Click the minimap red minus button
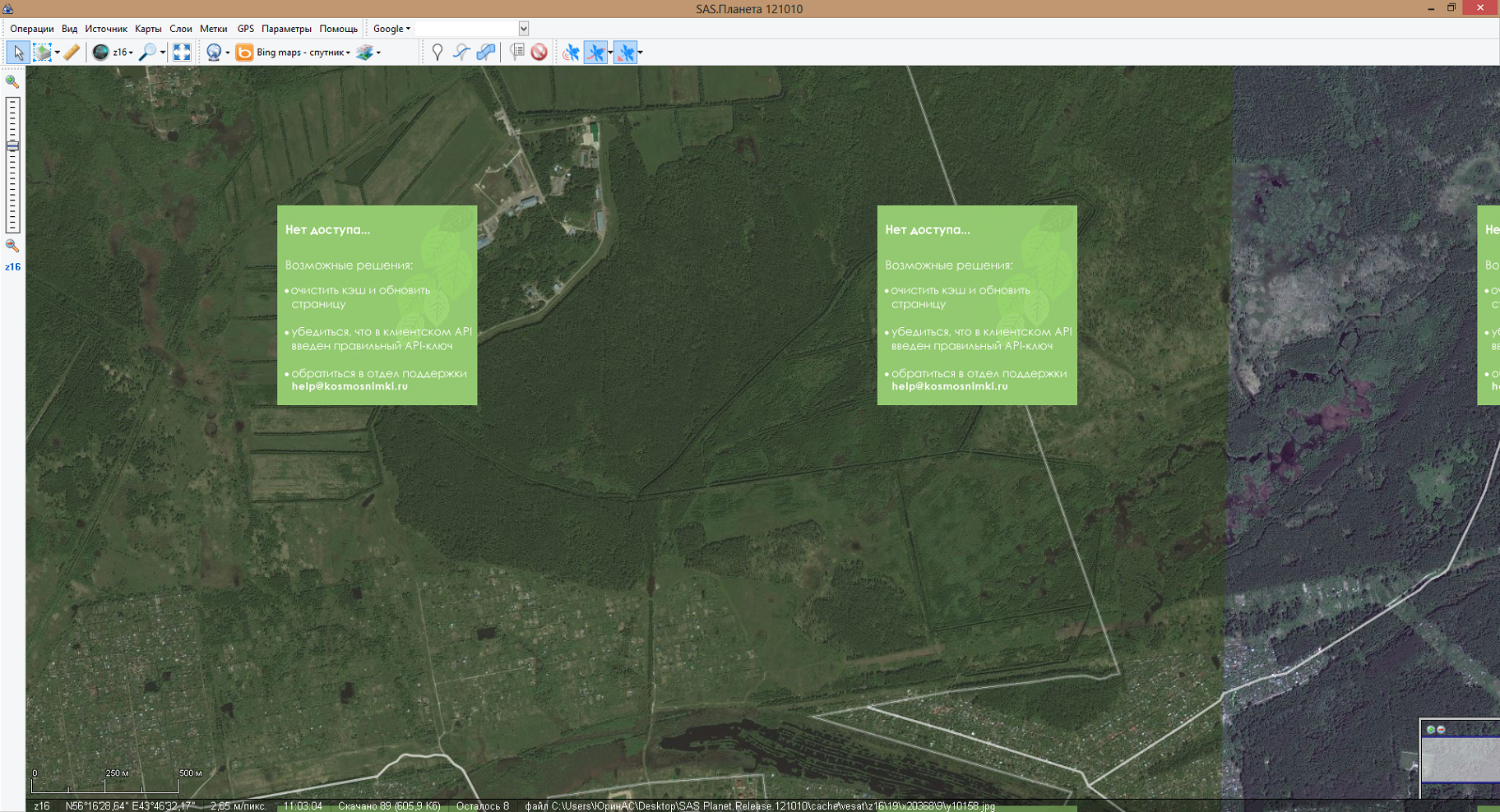 pos(1441,730)
